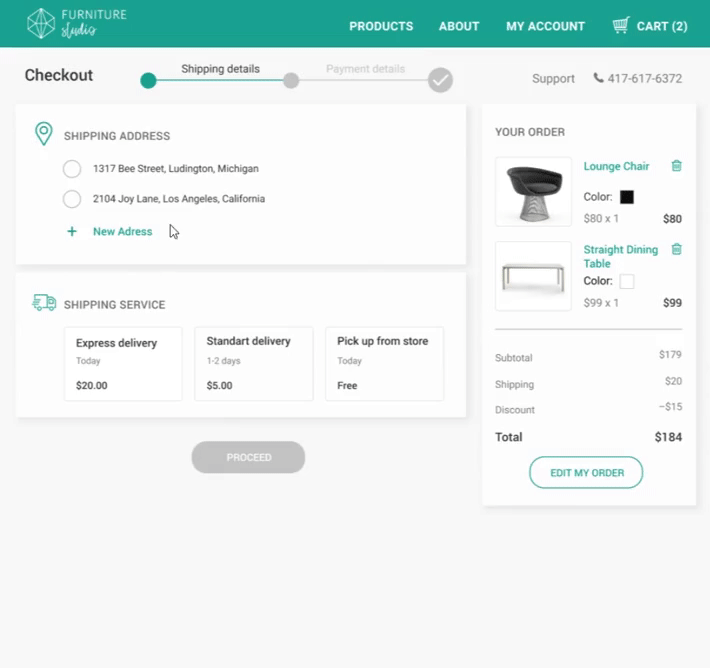710x668 pixels.
Task: Open the About page
Action: (x=459, y=26)
